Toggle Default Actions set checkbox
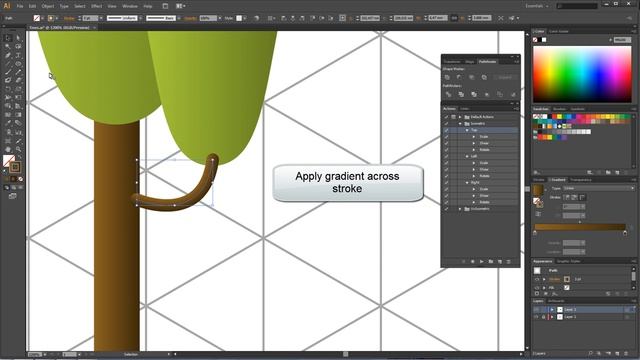Viewport: 640px width, 360px height. point(446,117)
